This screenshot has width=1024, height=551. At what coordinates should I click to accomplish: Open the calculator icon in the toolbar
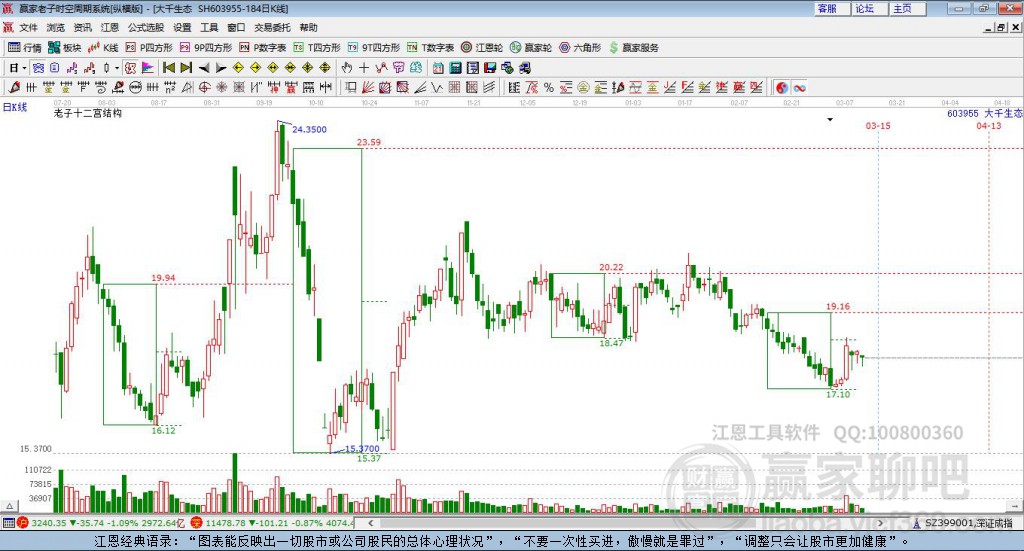[455, 68]
